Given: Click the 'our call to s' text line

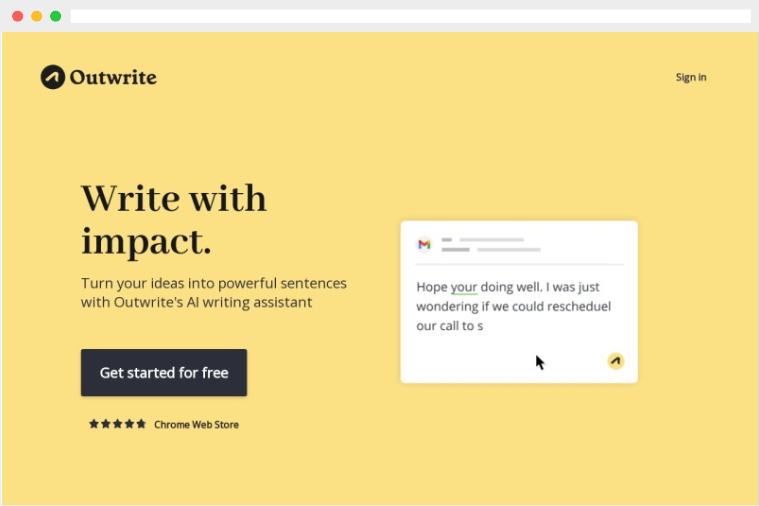Looking at the screenshot, I should point(450,326).
